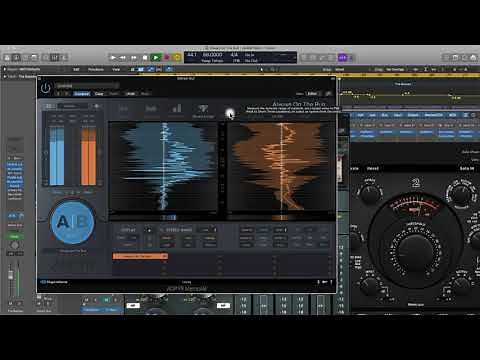Screen dimensions: 480x360
Task: Click the Paste button in plugin header
Action: [114, 94]
